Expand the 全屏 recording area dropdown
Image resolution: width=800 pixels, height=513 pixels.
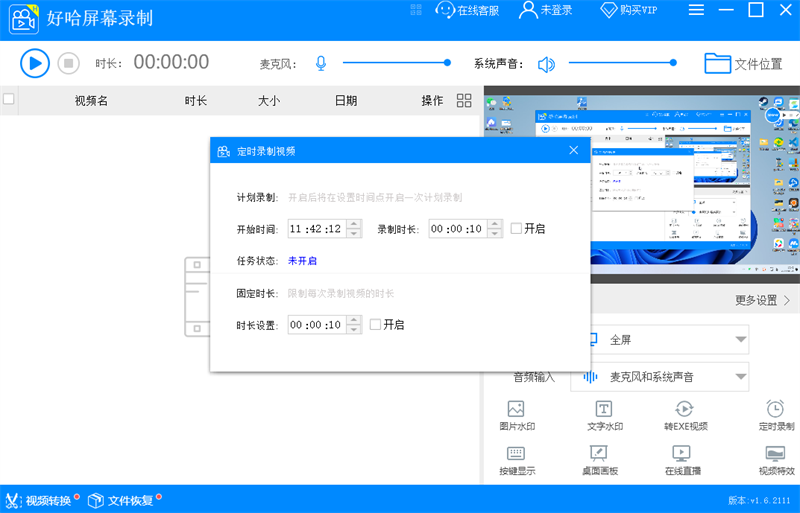point(740,339)
